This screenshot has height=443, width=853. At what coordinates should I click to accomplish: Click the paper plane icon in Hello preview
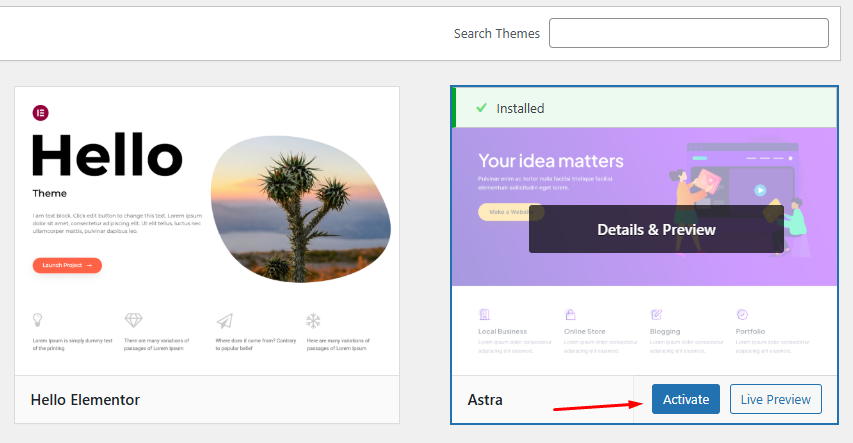click(224, 320)
